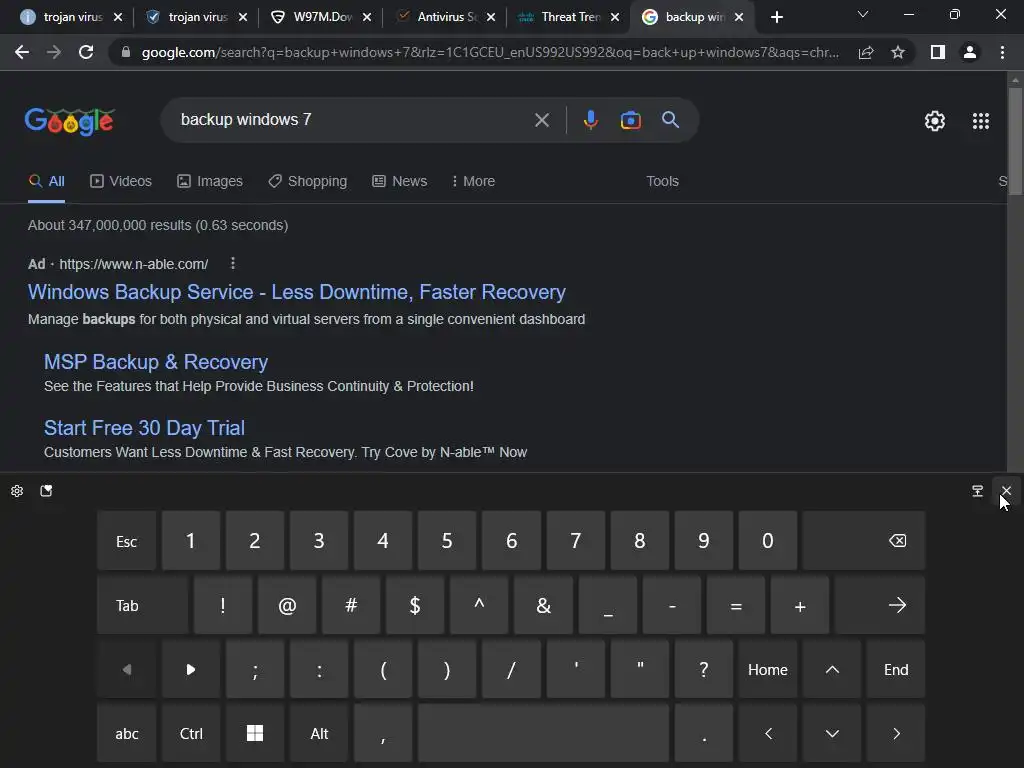Start voice search with the microphone
The image size is (1024, 768).
click(x=590, y=120)
